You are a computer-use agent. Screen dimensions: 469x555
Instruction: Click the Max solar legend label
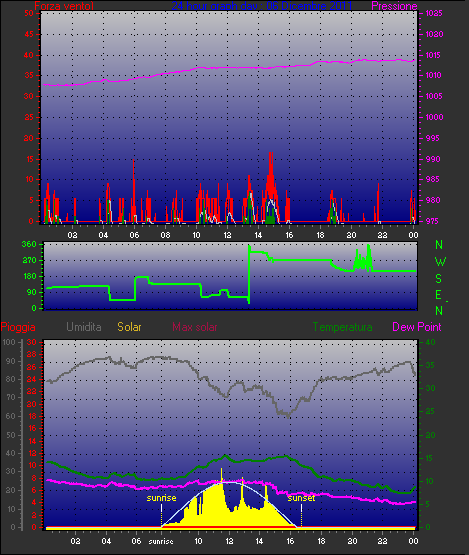click(x=195, y=327)
